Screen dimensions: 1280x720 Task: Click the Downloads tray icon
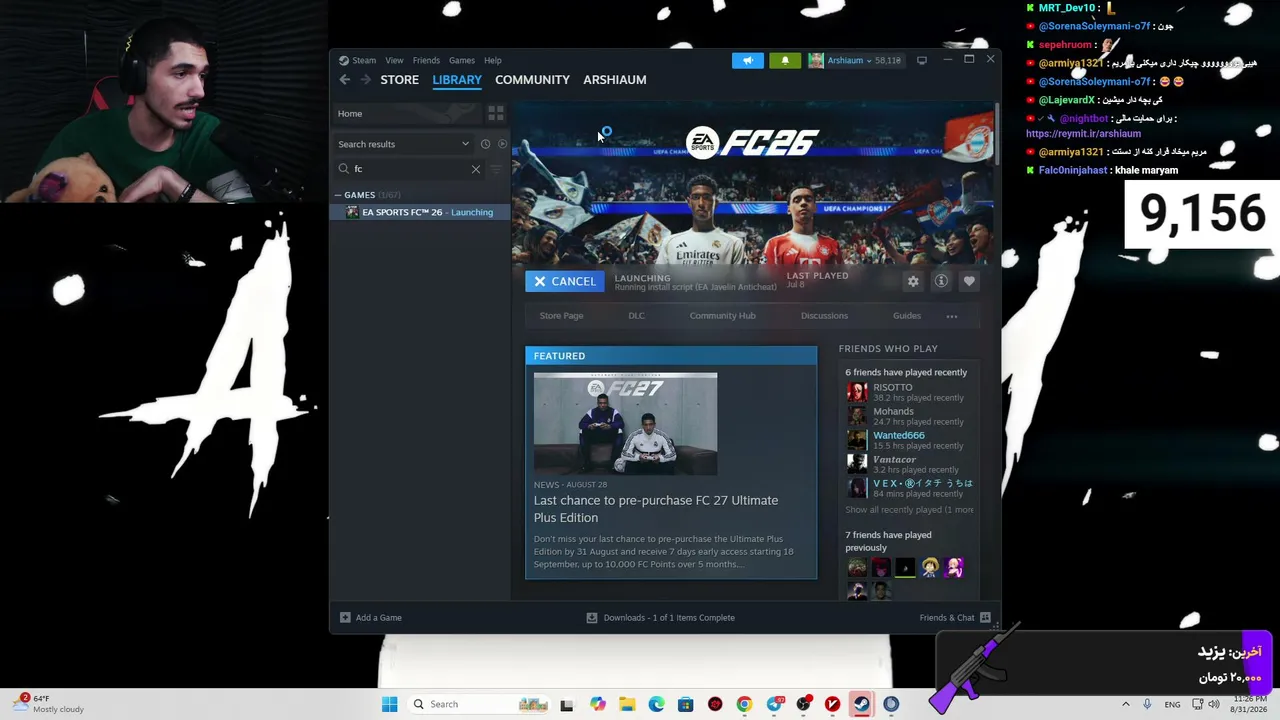(x=592, y=618)
